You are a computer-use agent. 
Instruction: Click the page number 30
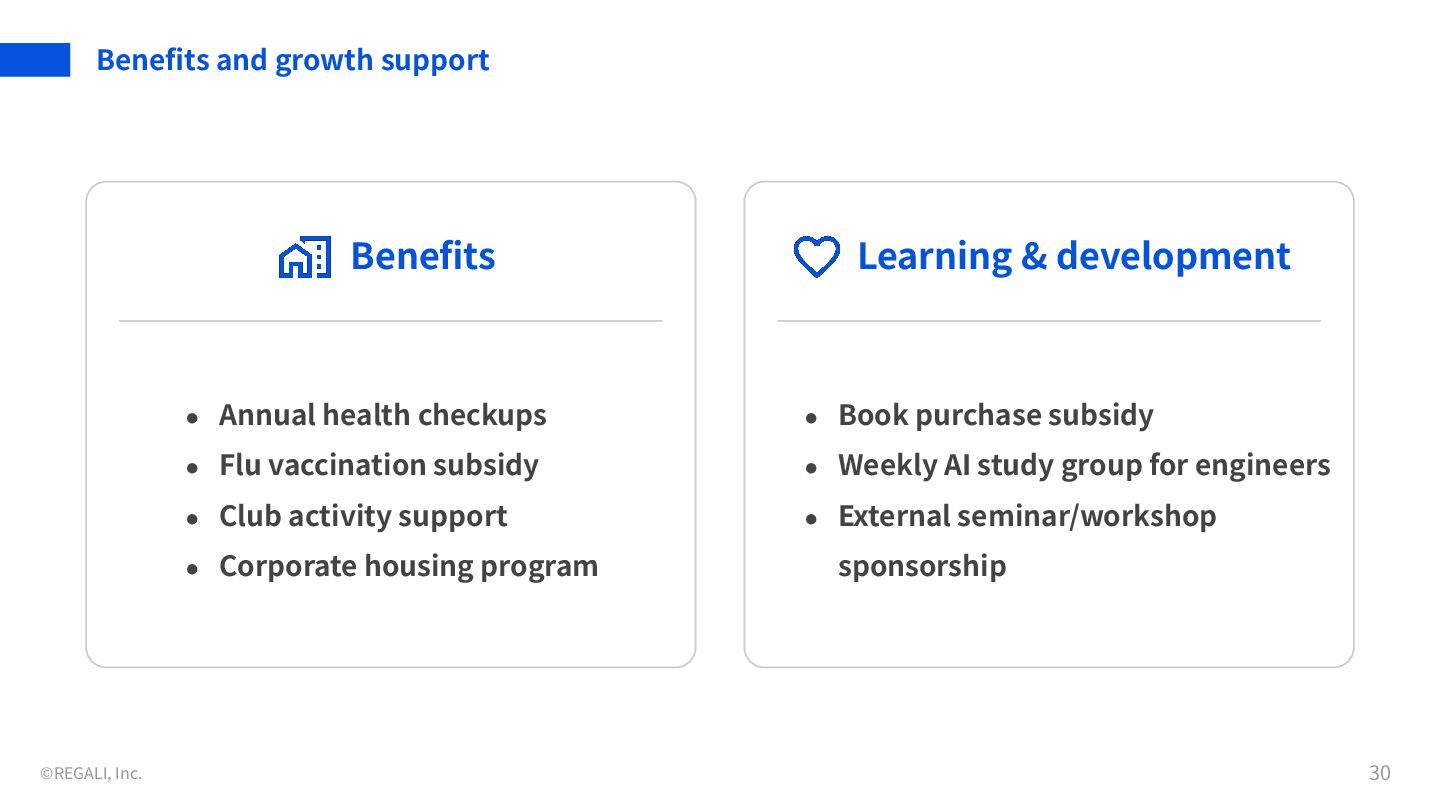1379,773
